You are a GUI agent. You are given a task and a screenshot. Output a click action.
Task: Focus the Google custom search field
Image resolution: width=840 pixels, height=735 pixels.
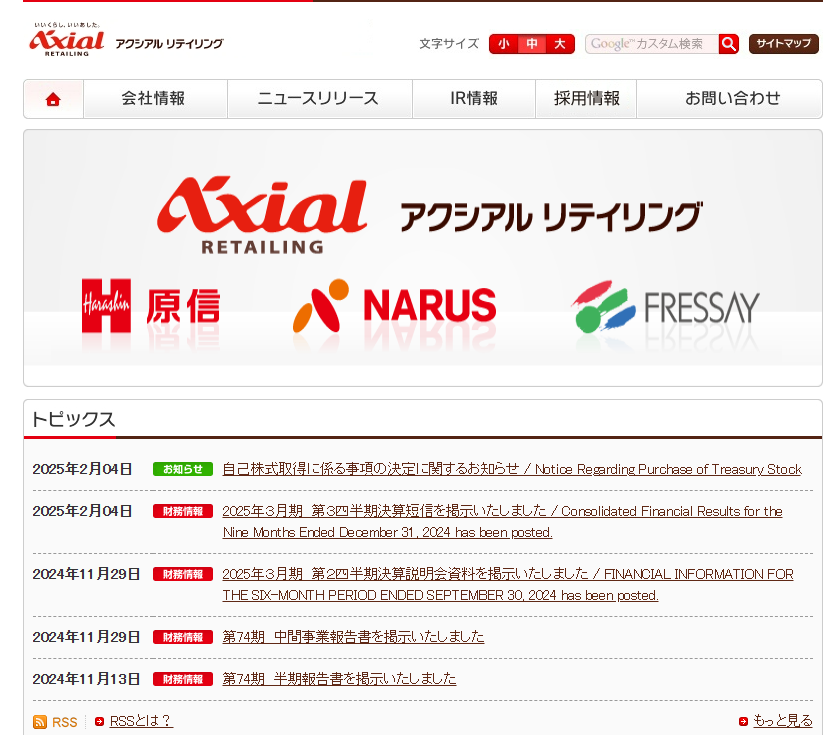coord(652,44)
